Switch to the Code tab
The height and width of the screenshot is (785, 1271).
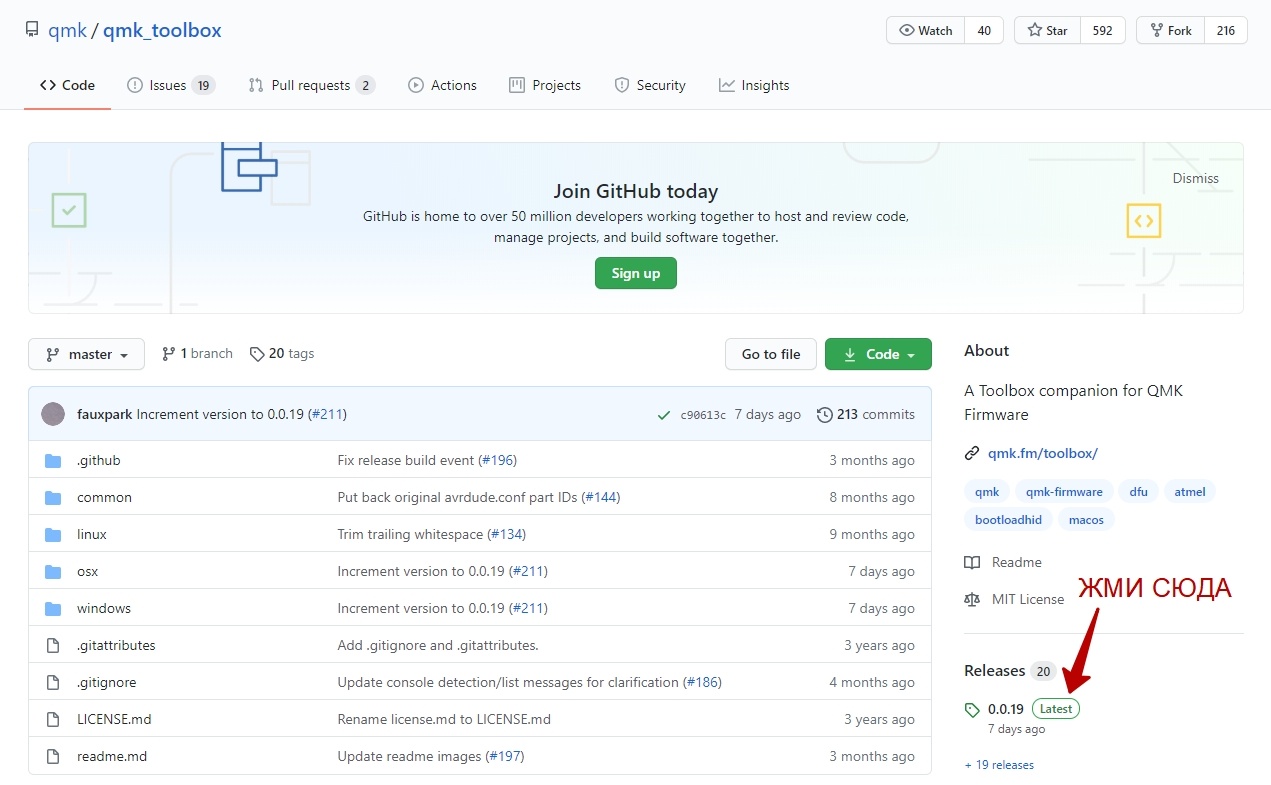(67, 85)
